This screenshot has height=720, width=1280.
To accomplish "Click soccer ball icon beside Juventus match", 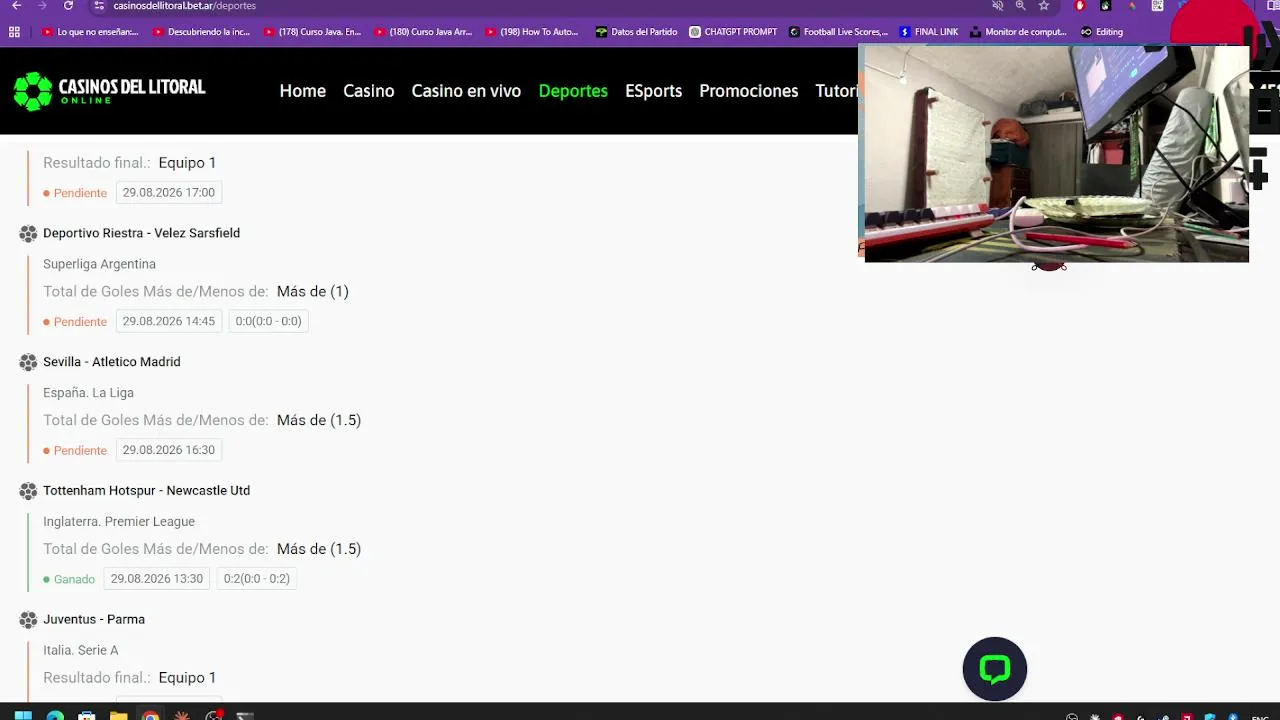I will [x=28, y=620].
